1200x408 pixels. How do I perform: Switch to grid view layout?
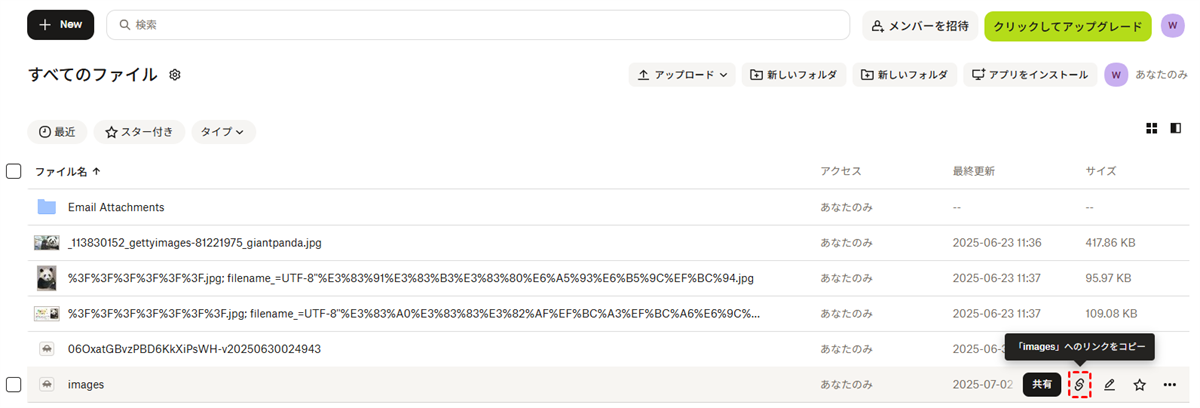coord(1151,128)
